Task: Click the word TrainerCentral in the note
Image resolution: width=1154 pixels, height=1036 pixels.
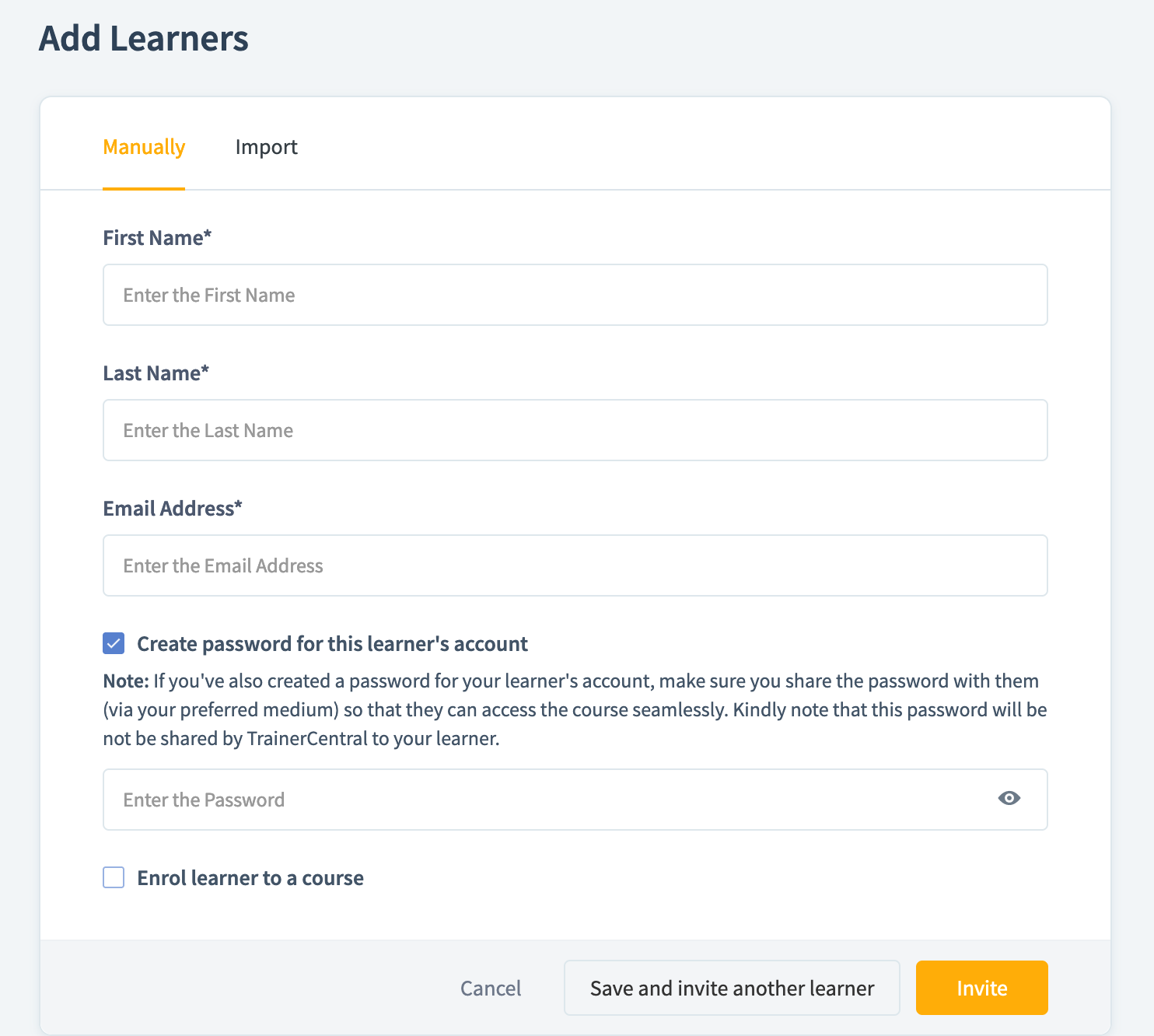Action: coord(307,739)
